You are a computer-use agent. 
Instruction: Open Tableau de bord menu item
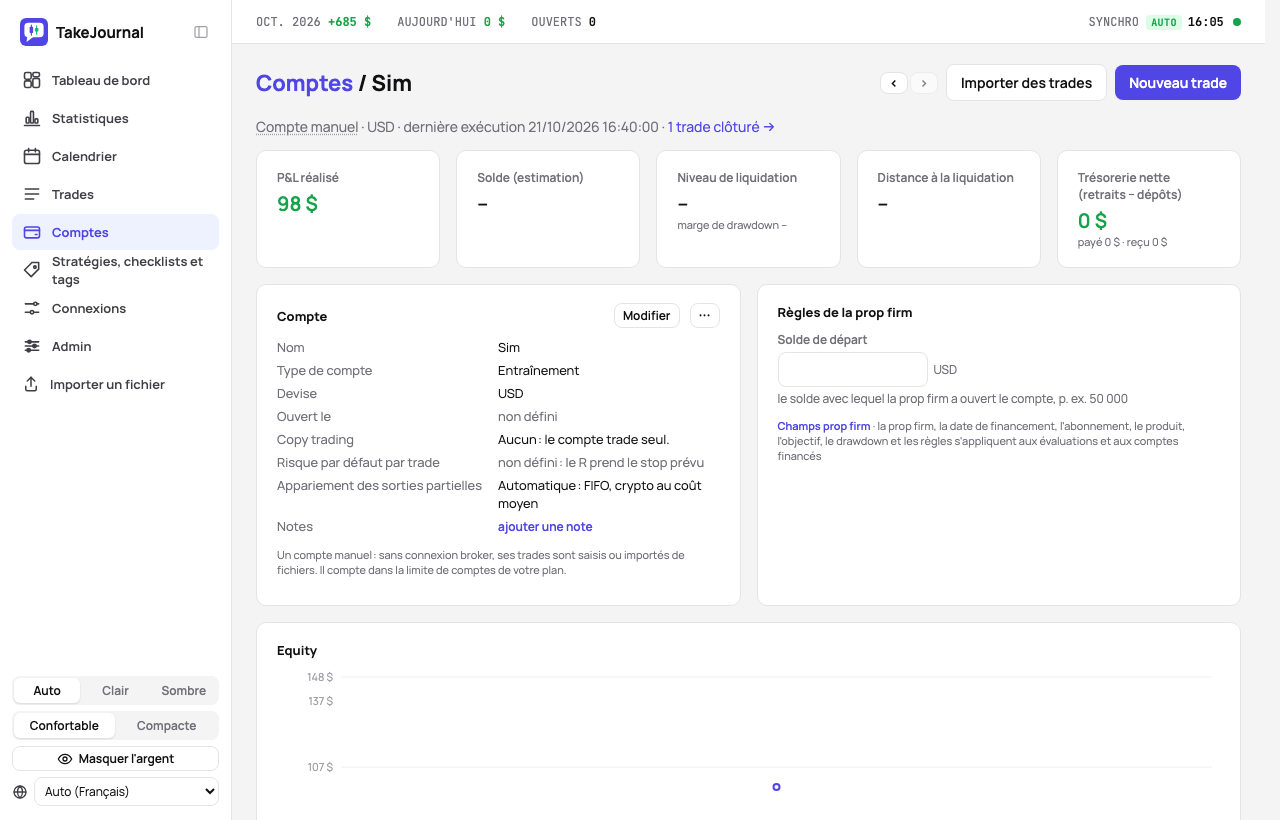tap(116, 80)
